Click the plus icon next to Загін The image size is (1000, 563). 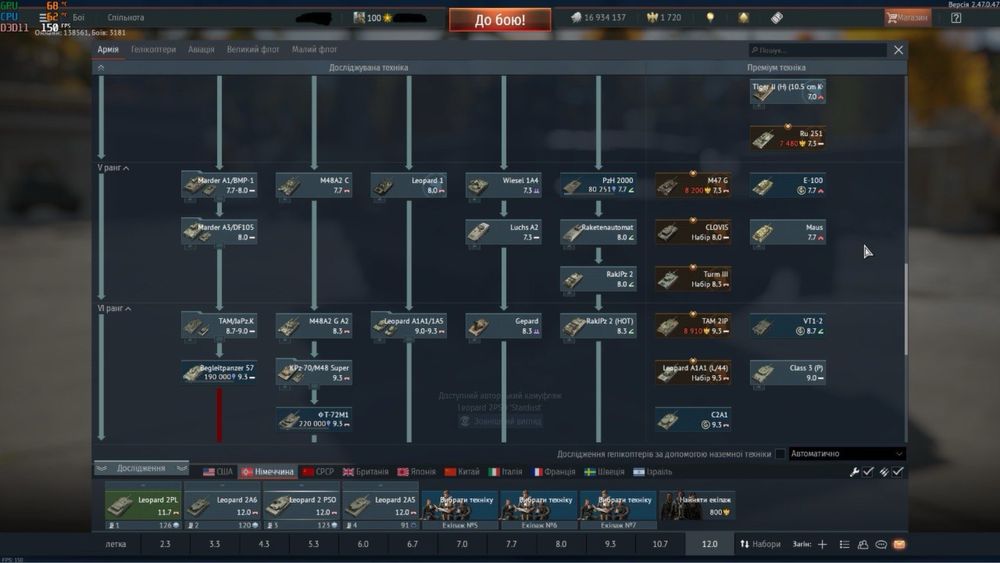click(822, 544)
